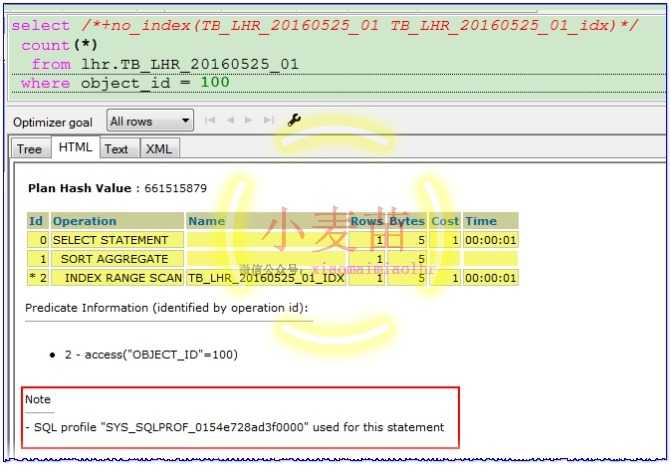Switch to the XML tab

click(159, 149)
